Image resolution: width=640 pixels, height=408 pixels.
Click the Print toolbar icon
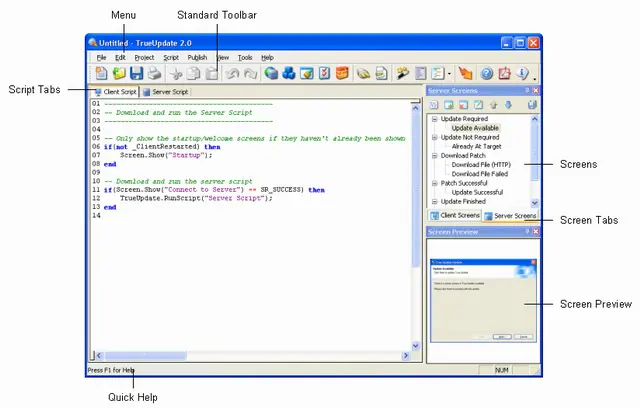coord(153,74)
